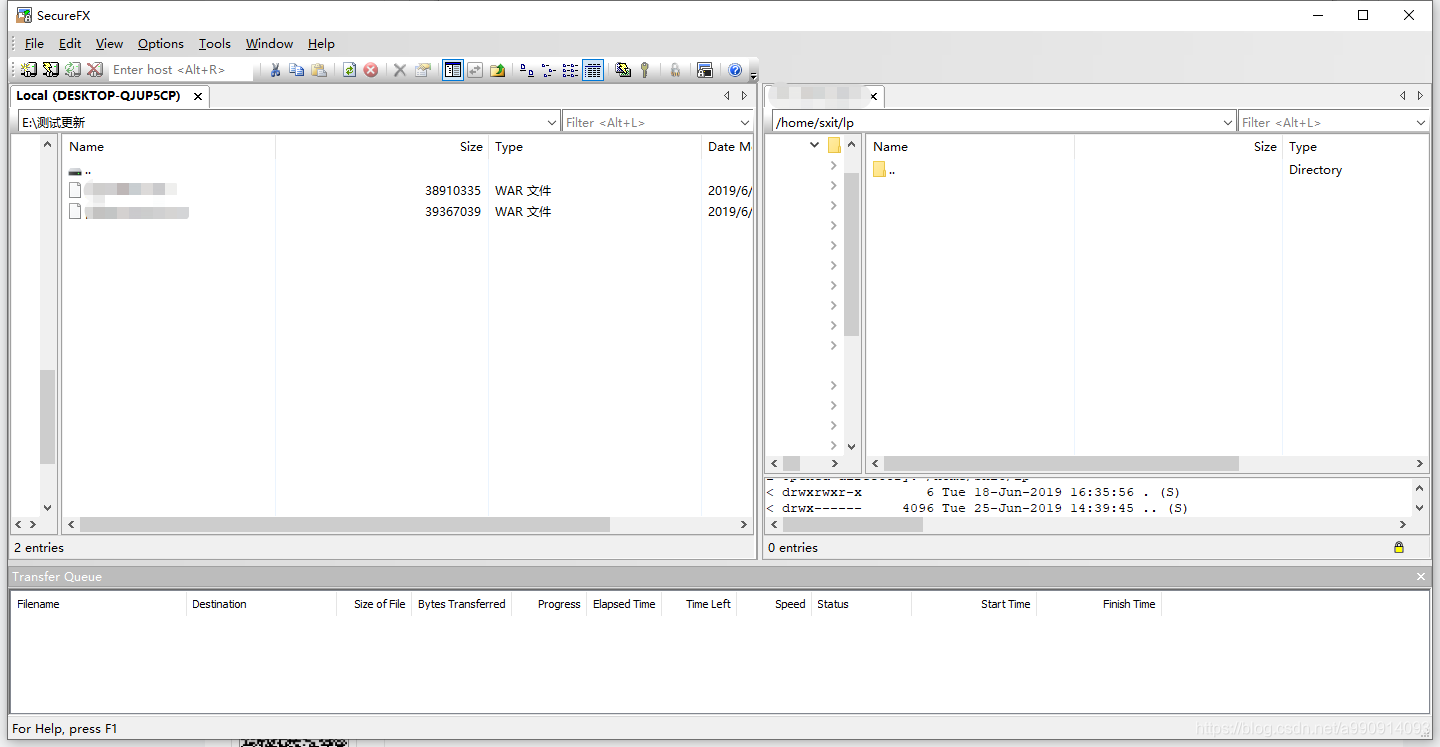This screenshot has width=1440, height=747.
Task: Click the Paste clipboard icon
Action: (319, 70)
